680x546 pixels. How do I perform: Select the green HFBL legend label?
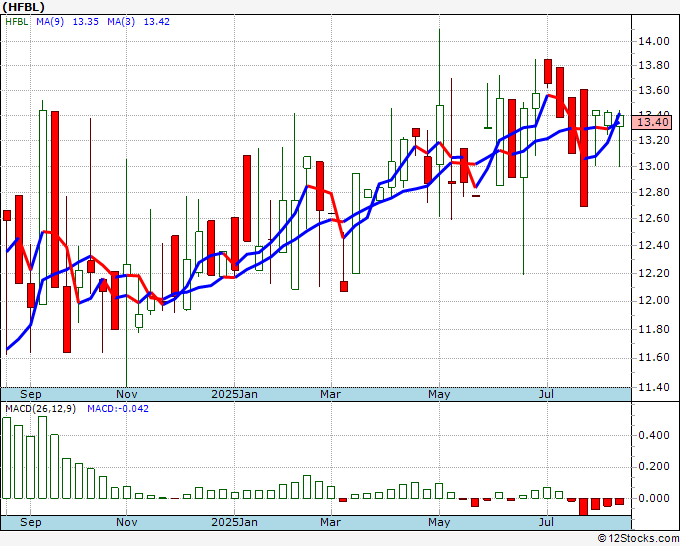(16, 22)
